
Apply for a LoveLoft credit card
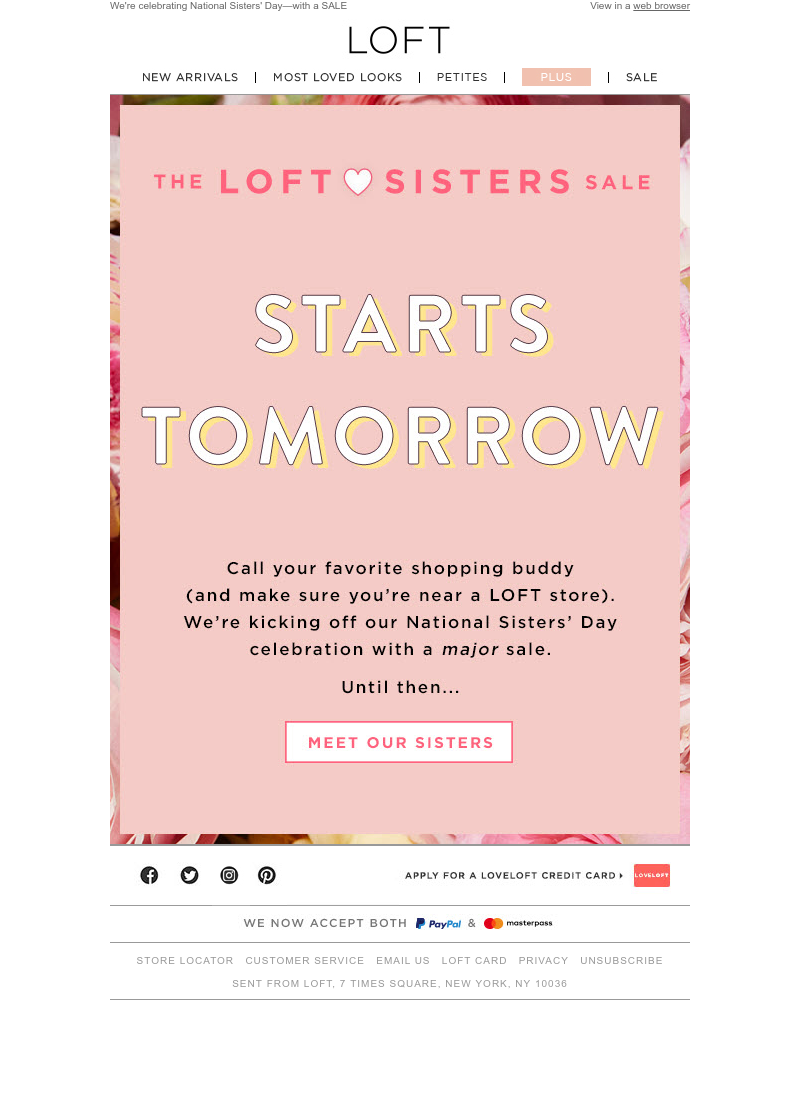[x=514, y=875]
